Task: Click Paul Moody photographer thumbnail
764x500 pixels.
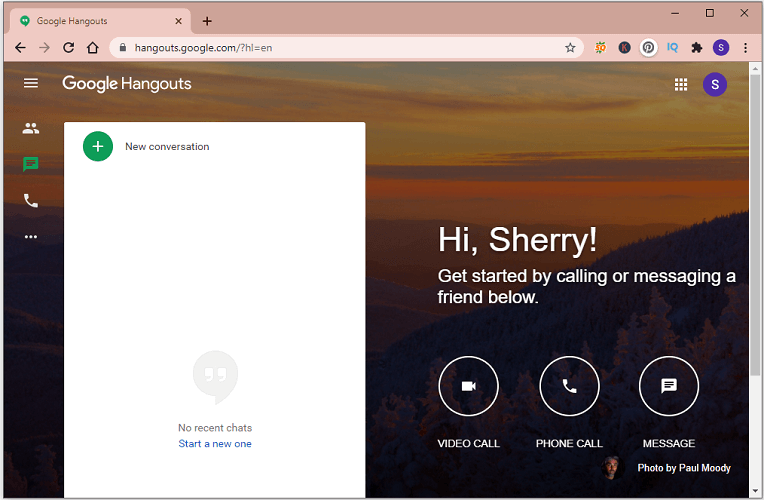Action: coord(611,468)
